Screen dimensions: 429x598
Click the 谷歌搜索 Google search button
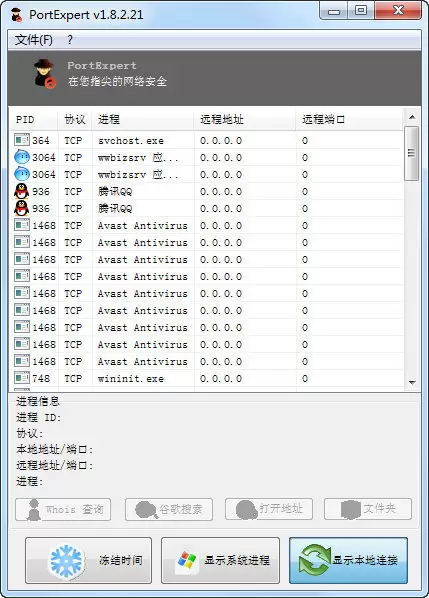169,509
